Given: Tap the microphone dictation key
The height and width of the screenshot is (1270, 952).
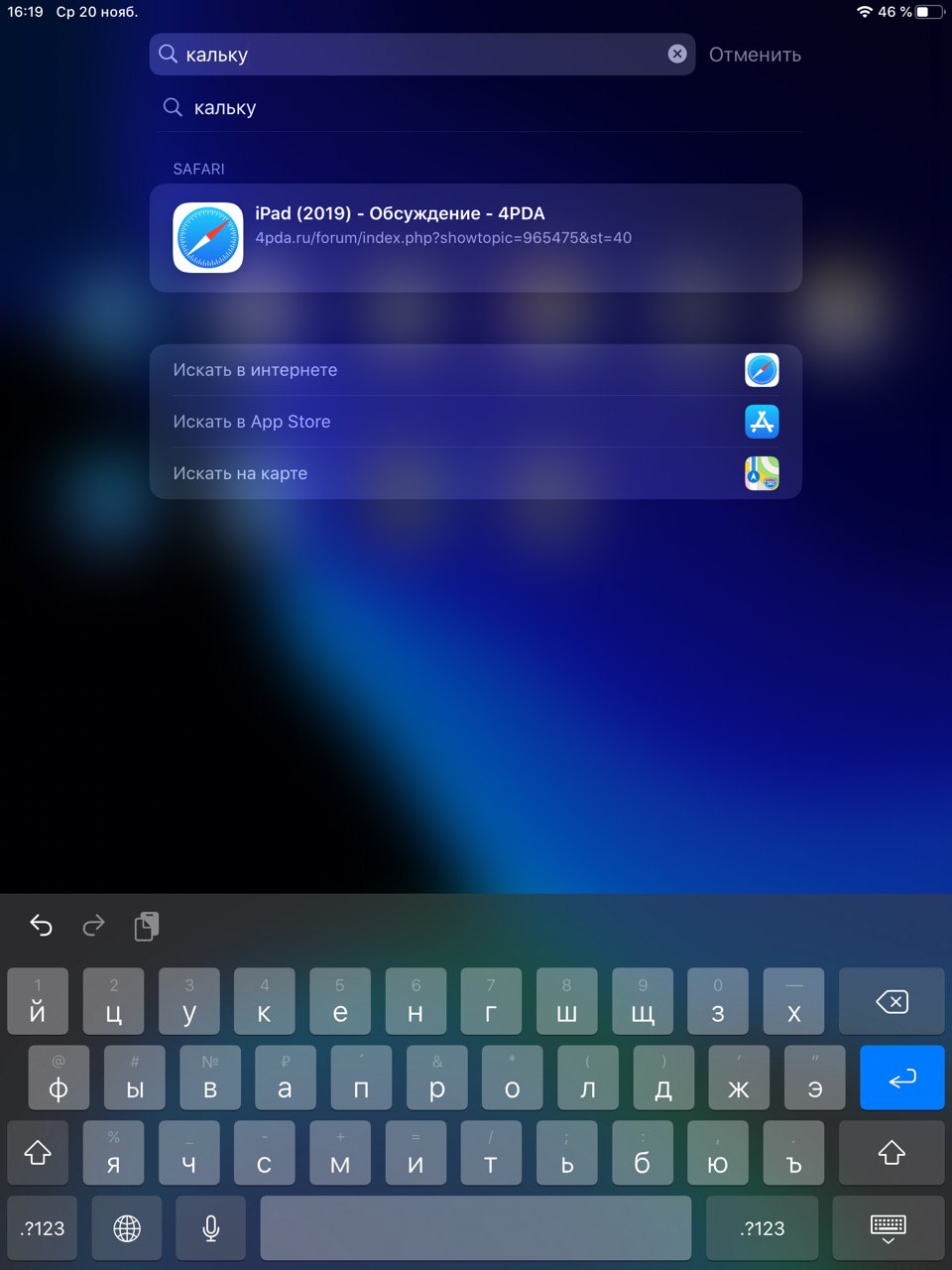Looking at the screenshot, I should (210, 1228).
